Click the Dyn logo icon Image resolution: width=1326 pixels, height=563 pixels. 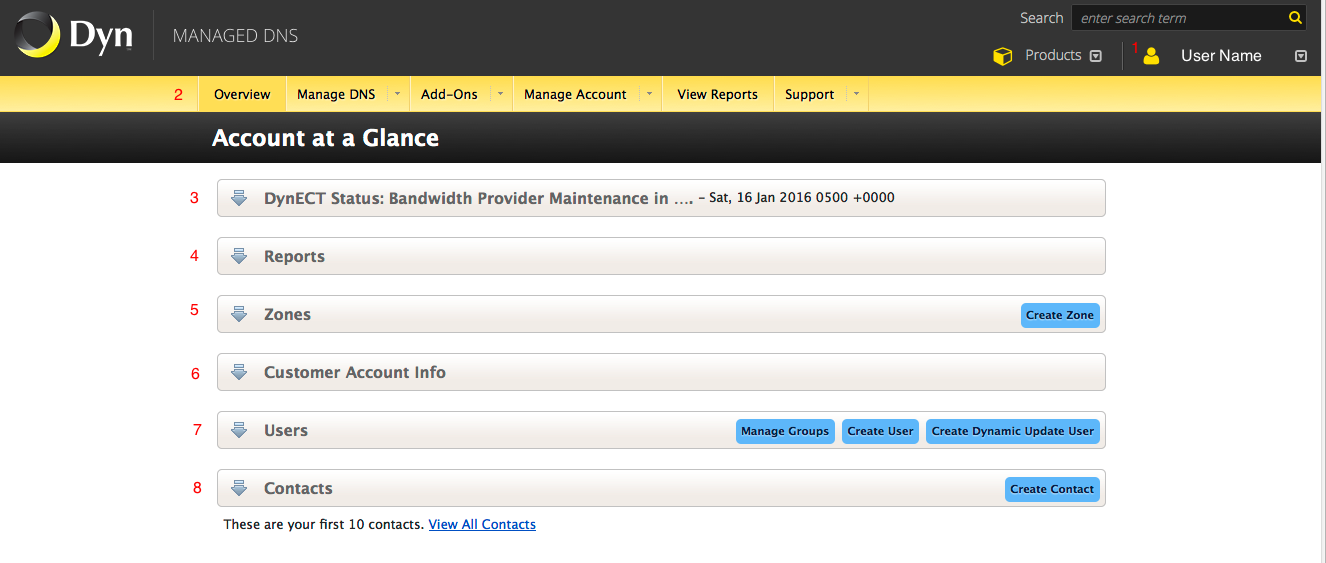point(36,36)
